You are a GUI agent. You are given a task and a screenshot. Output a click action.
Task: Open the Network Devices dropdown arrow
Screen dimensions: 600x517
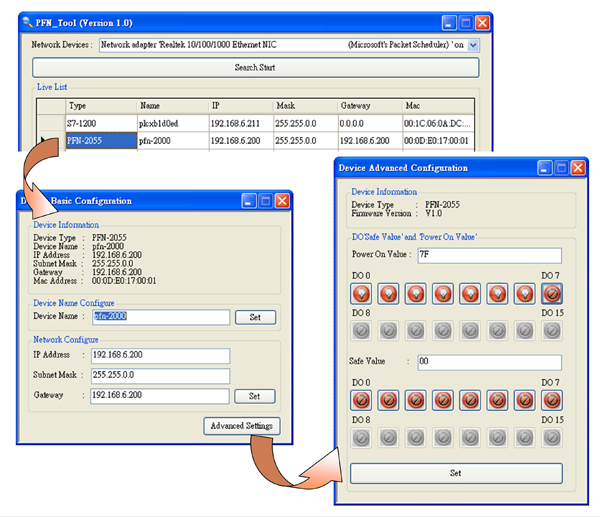pos(473,45)
